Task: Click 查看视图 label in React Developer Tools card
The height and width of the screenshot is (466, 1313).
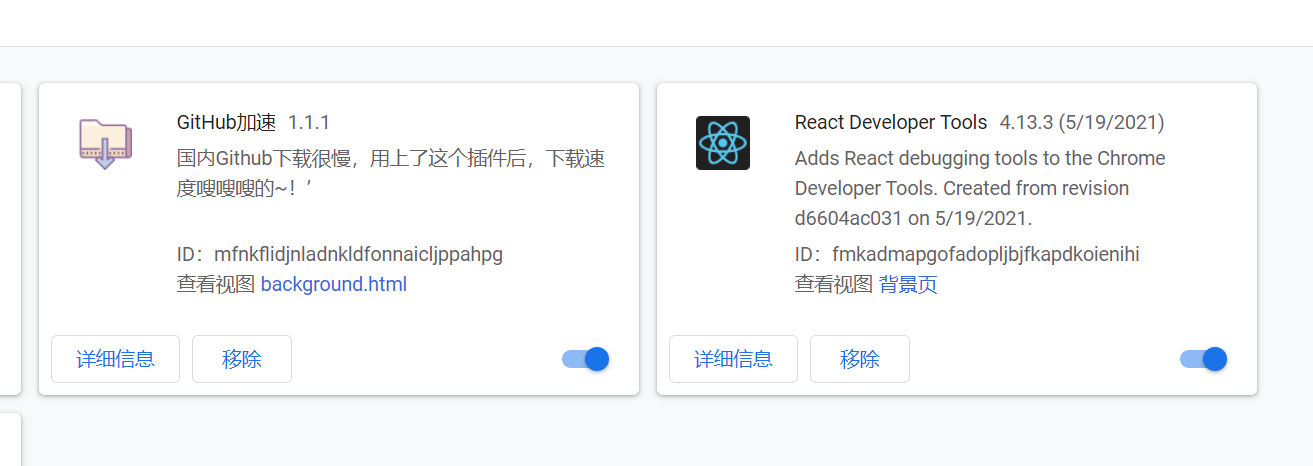Action: tap(834, 284)
